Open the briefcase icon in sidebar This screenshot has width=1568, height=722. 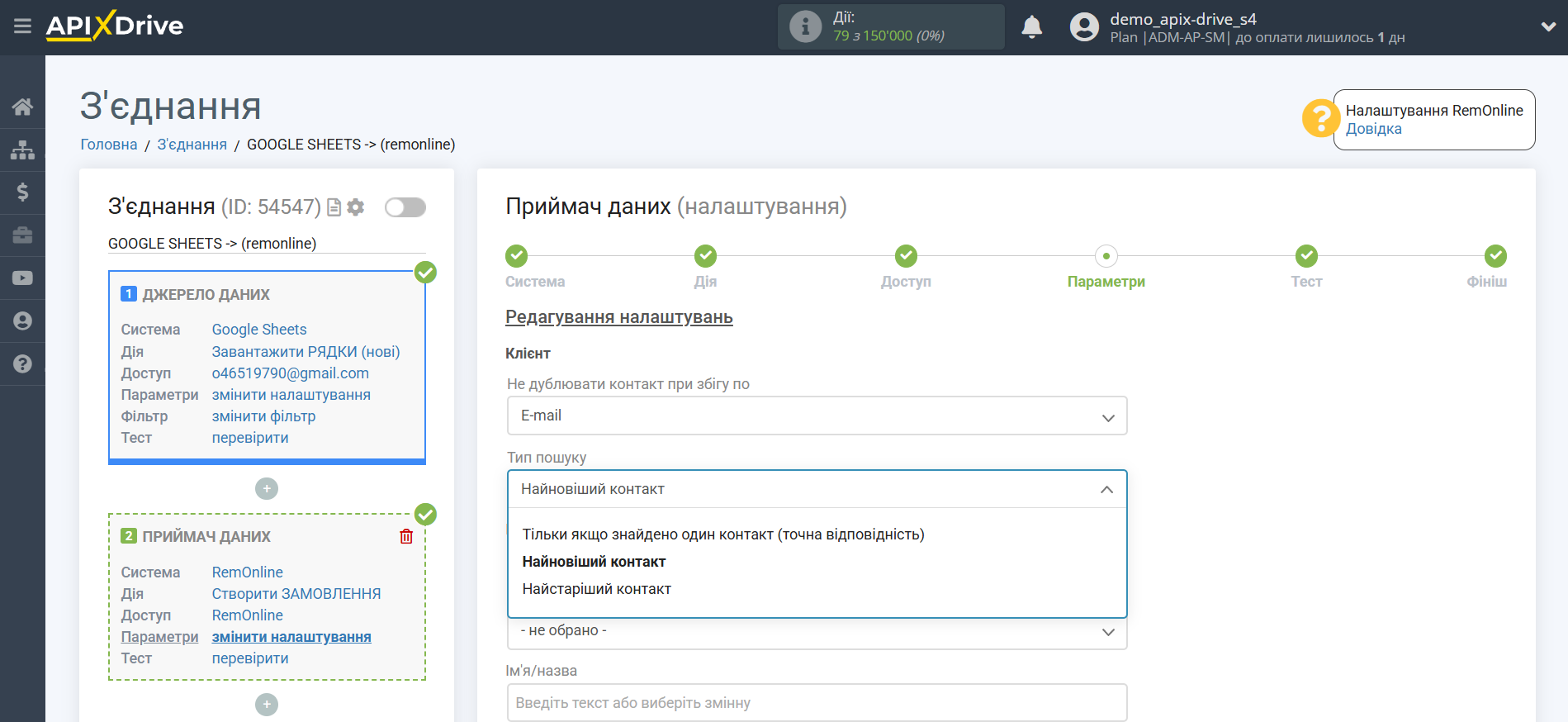click(22, 235)
